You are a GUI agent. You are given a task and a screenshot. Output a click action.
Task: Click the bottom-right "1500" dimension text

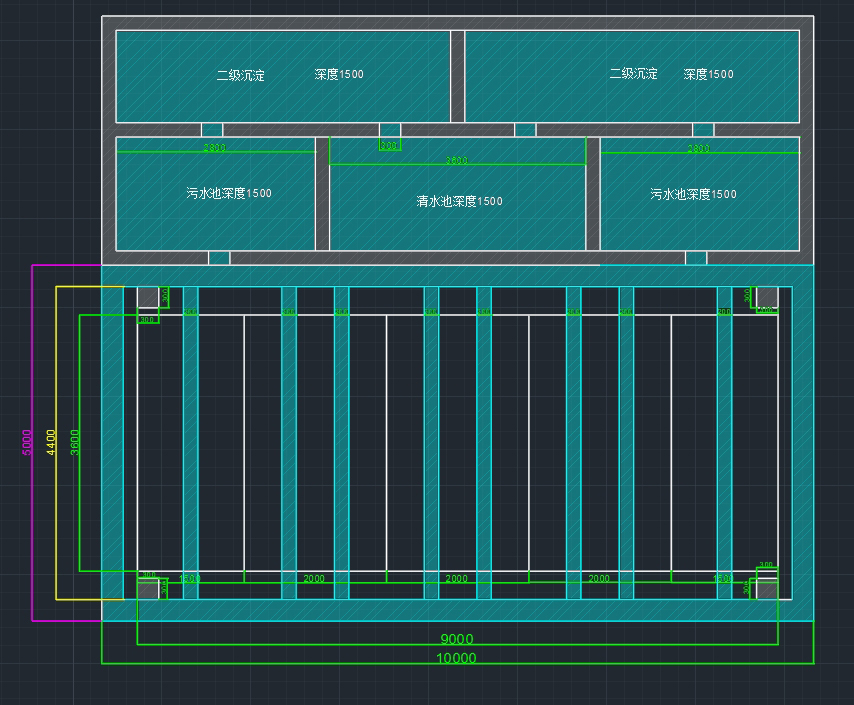pyautogui.click(x=723, y=578)
